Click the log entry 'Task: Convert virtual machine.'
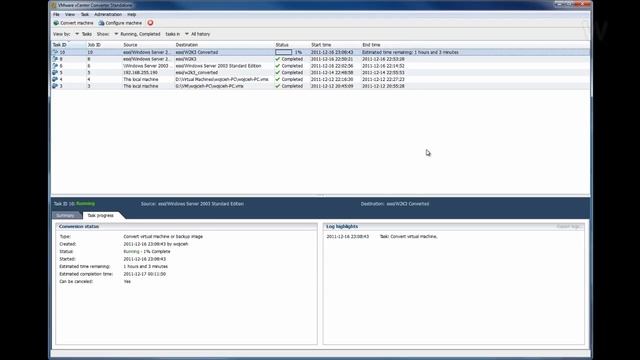This screenshot has width=640, height=360. [409, 237]
